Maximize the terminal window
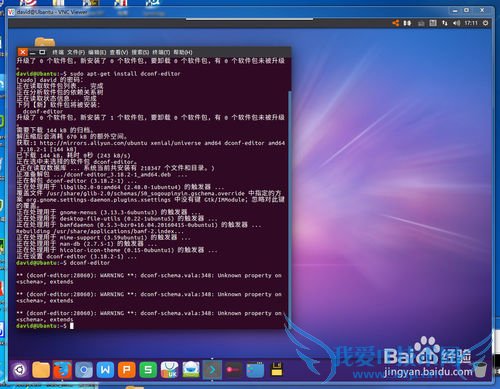This screenshot has height=389, width=500. click(x=42, y=52)
